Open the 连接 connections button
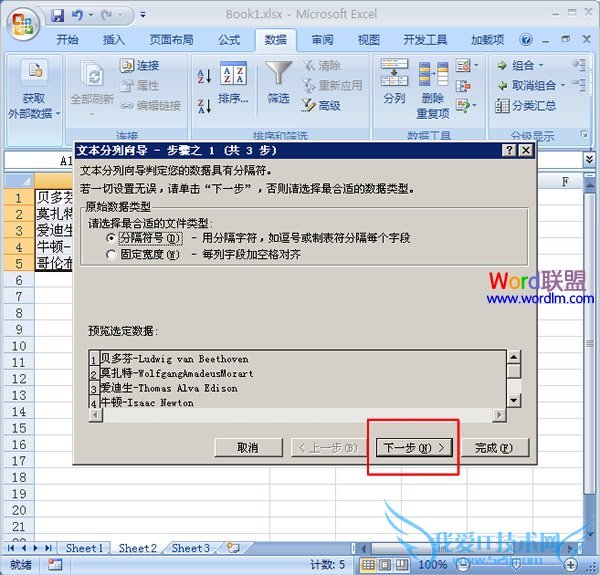 point(140,66)
